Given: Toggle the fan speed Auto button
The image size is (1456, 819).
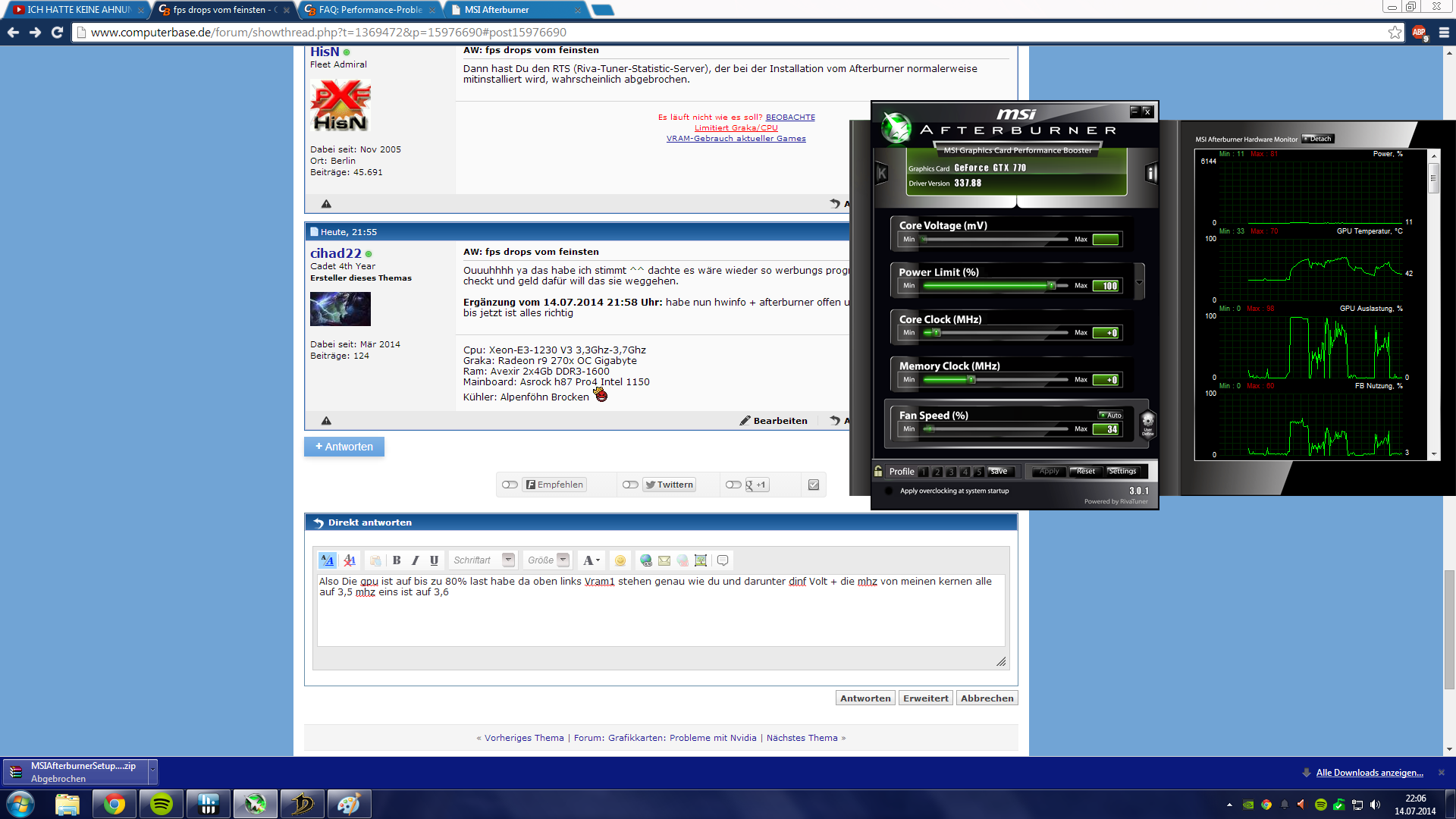Looking at the screenshot, I should click(1110, 415).
